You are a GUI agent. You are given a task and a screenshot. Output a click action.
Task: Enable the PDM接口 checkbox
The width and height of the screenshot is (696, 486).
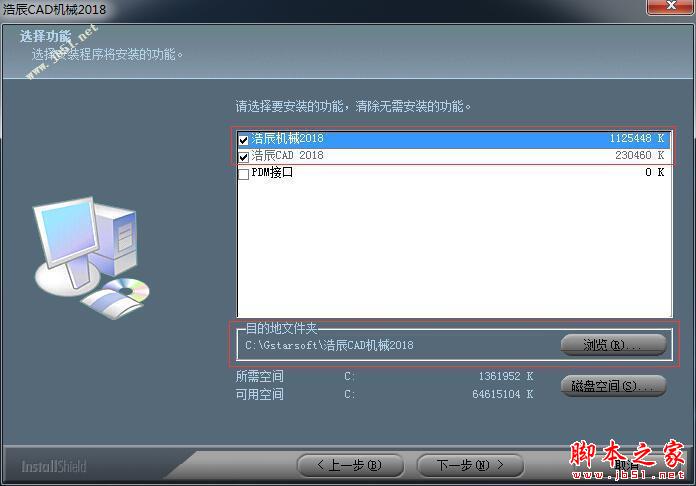click(x=243, y=174)
